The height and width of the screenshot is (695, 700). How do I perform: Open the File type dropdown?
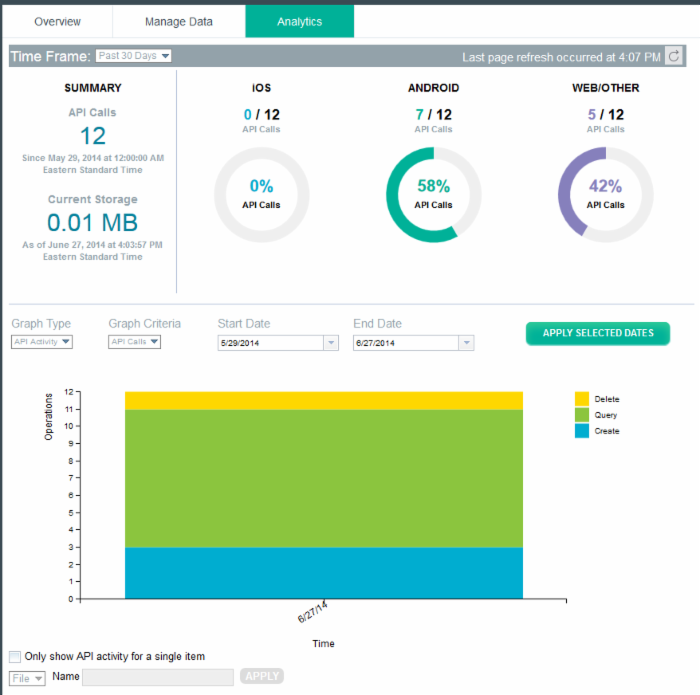(x=27, y=678)
